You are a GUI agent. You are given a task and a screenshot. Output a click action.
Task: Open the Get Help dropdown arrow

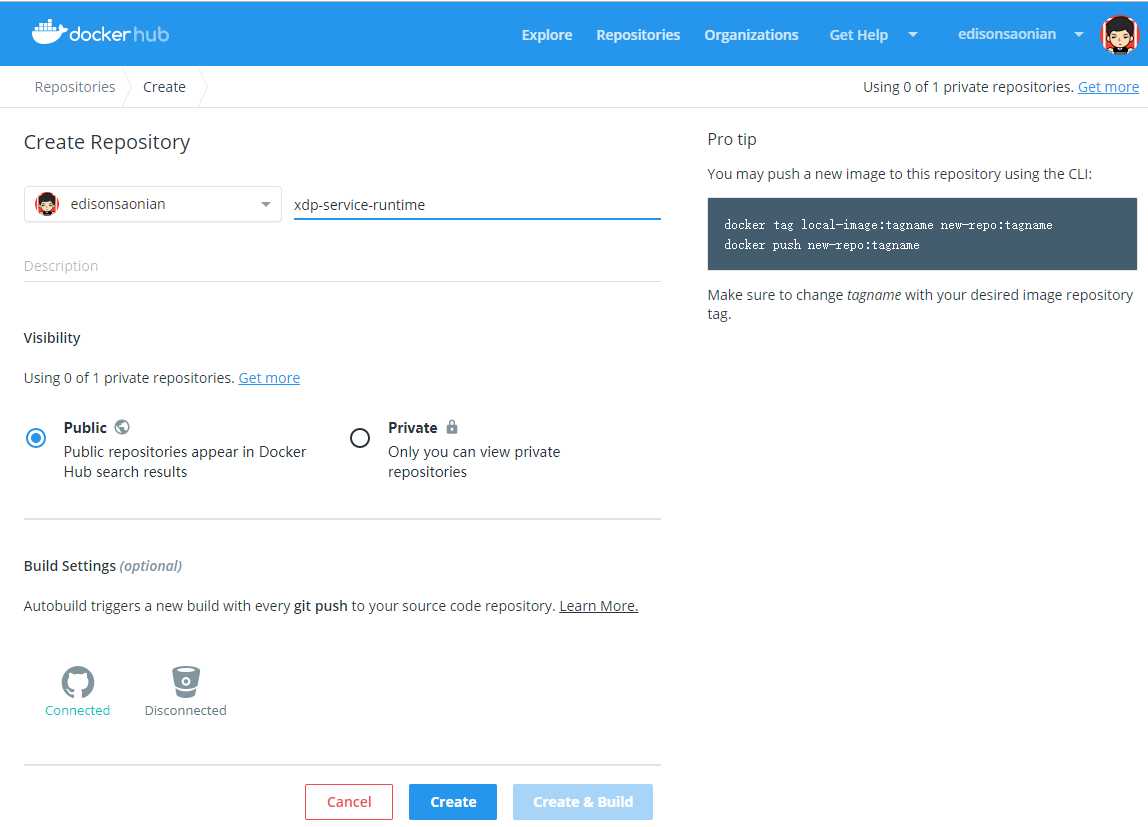pos(912,34)
